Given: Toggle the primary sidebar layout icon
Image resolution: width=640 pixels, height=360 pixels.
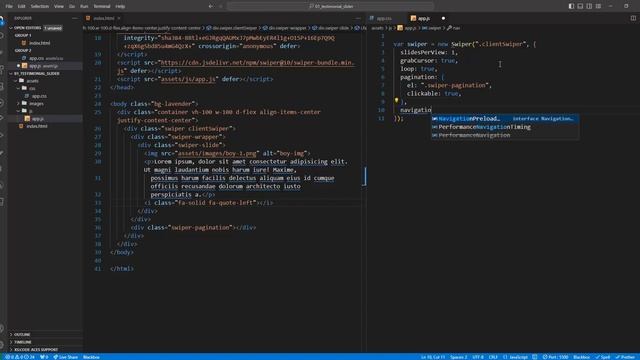Looking at the screenshot, I should click(571, 6).
